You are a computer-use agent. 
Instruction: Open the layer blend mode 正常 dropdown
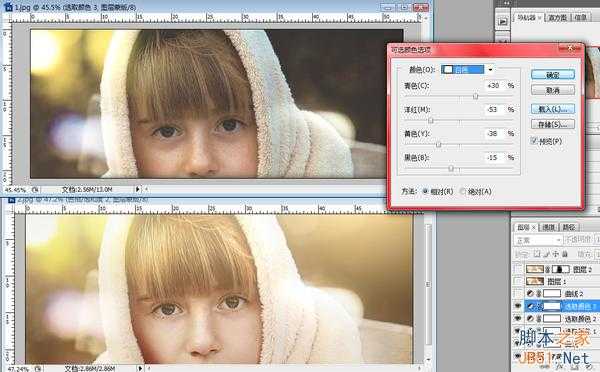(x=537, y=240)
